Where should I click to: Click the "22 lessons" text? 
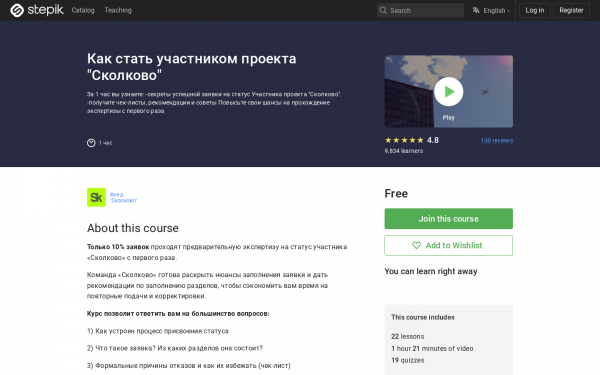(x=408, y=336)
